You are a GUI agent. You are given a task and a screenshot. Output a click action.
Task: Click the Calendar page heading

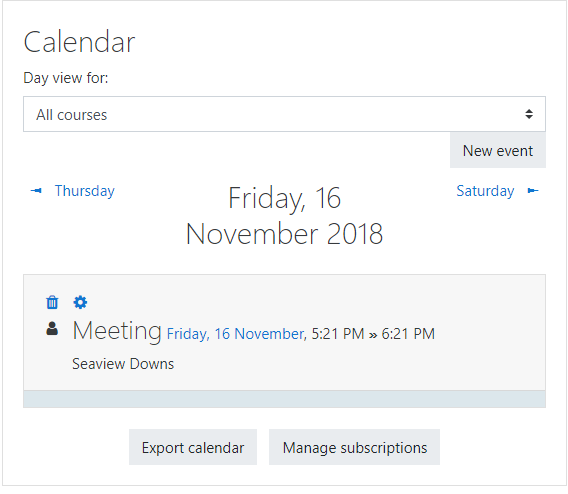pyautogui.click(x=79, y=42)
